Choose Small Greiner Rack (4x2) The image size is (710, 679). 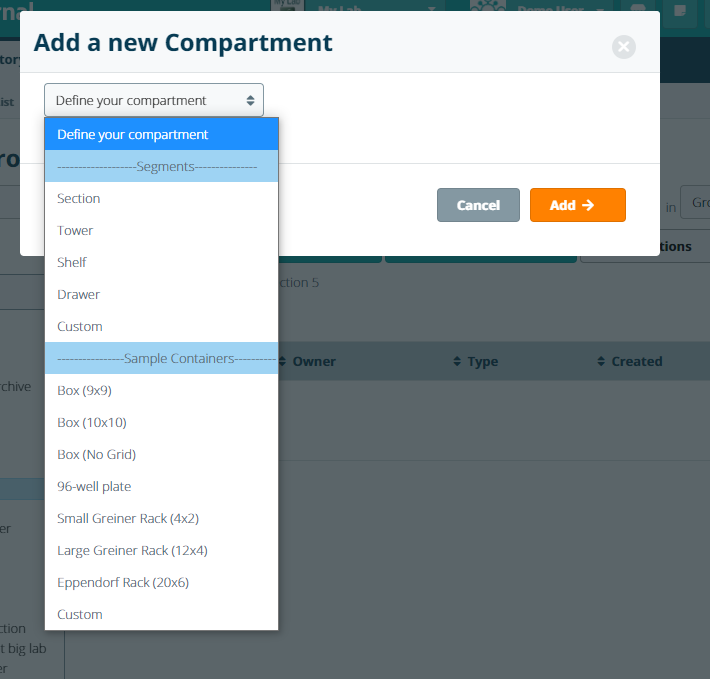pos(128,518)
